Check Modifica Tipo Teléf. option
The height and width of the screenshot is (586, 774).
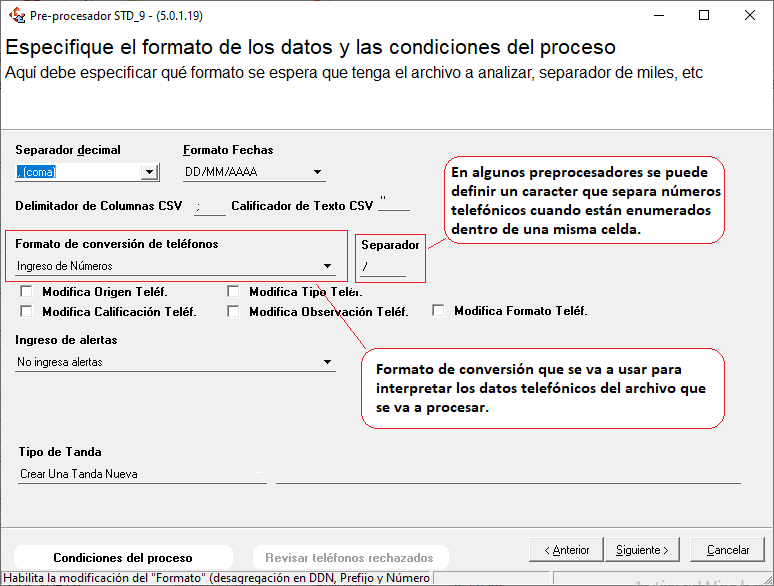click(x=233, y=292)
